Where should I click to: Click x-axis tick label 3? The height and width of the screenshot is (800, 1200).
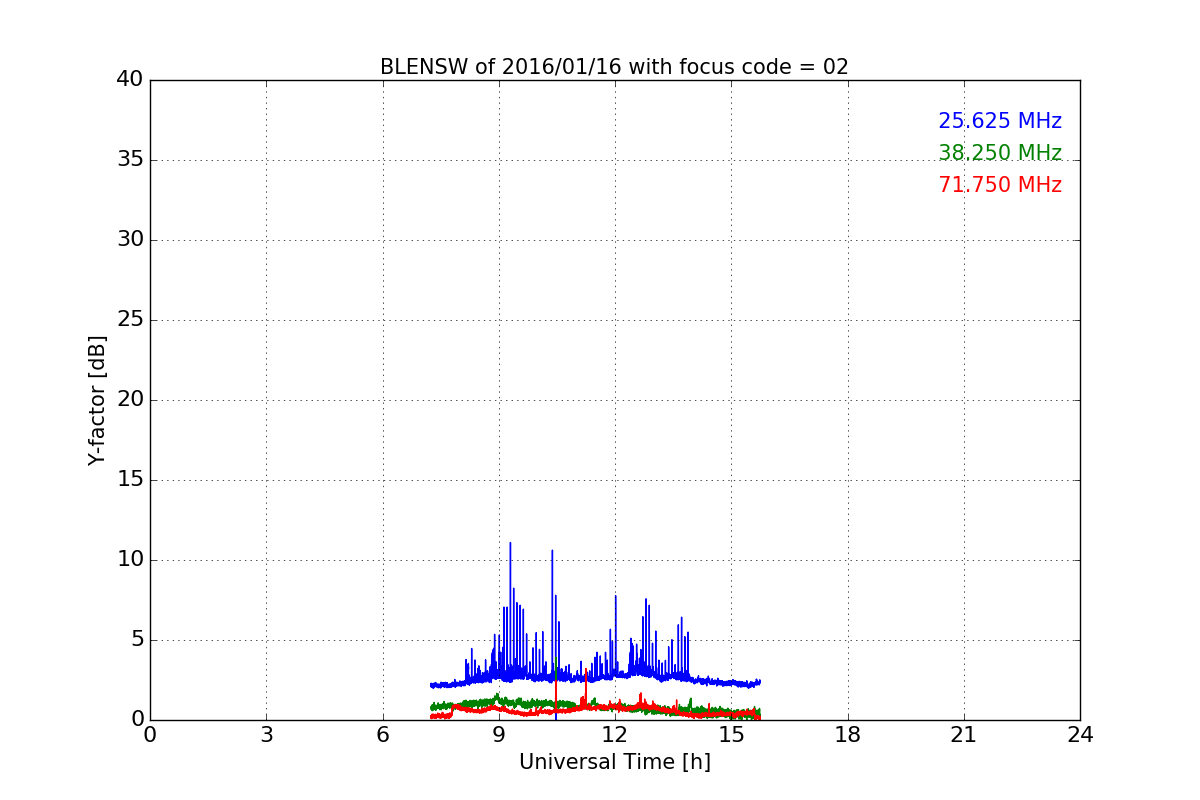click(x=266, y=735)
